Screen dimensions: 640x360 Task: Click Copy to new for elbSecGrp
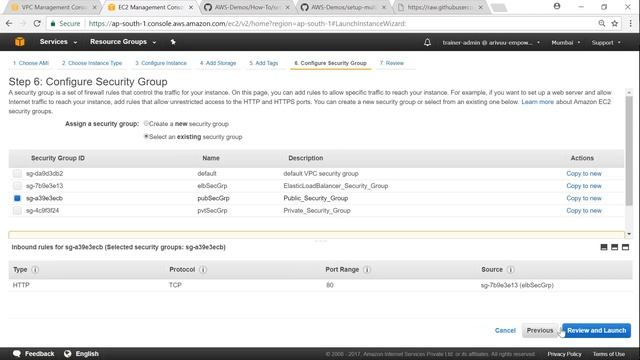(584, 186)
